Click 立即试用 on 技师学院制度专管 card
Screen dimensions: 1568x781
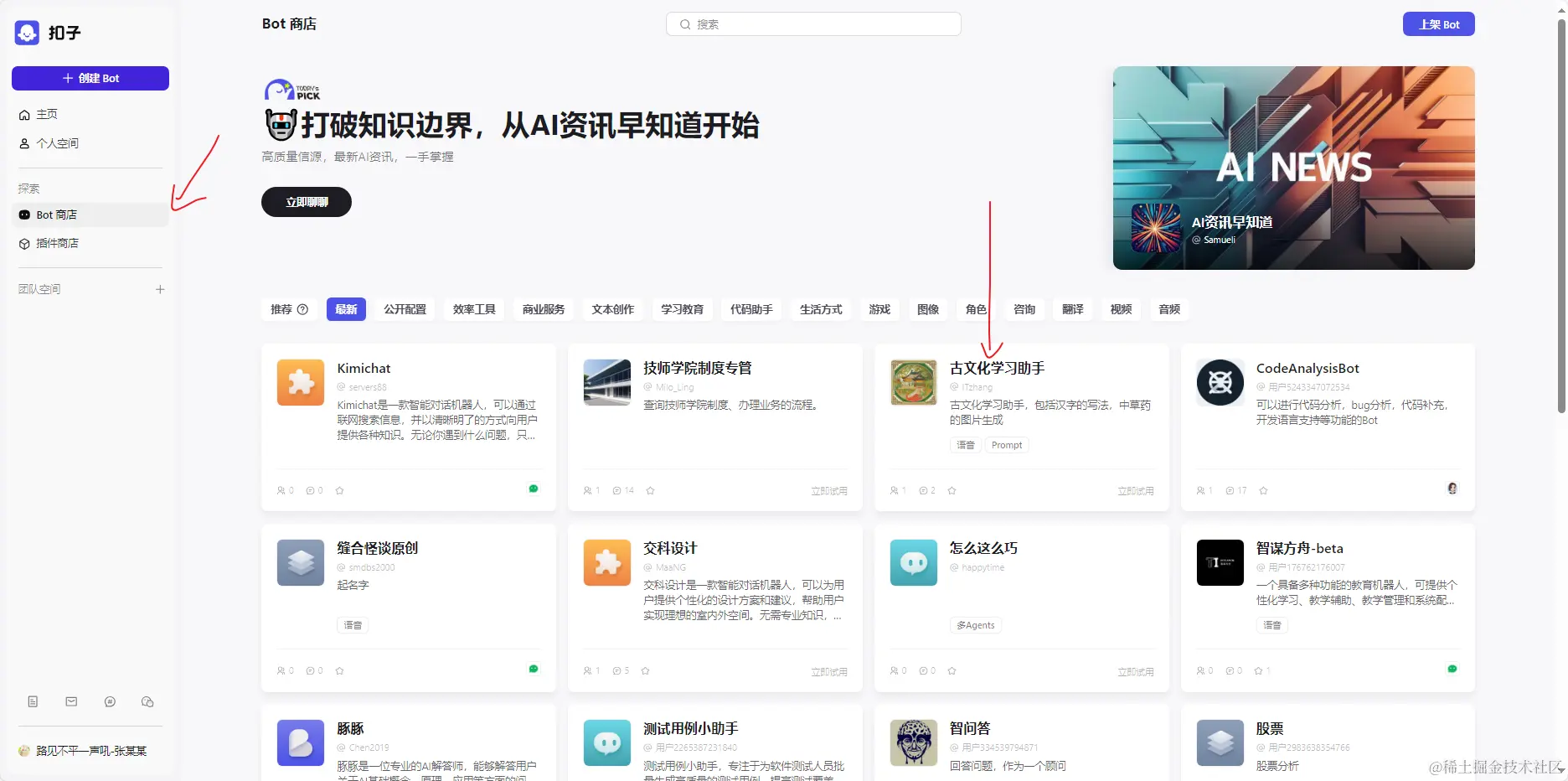pos(829,491)
